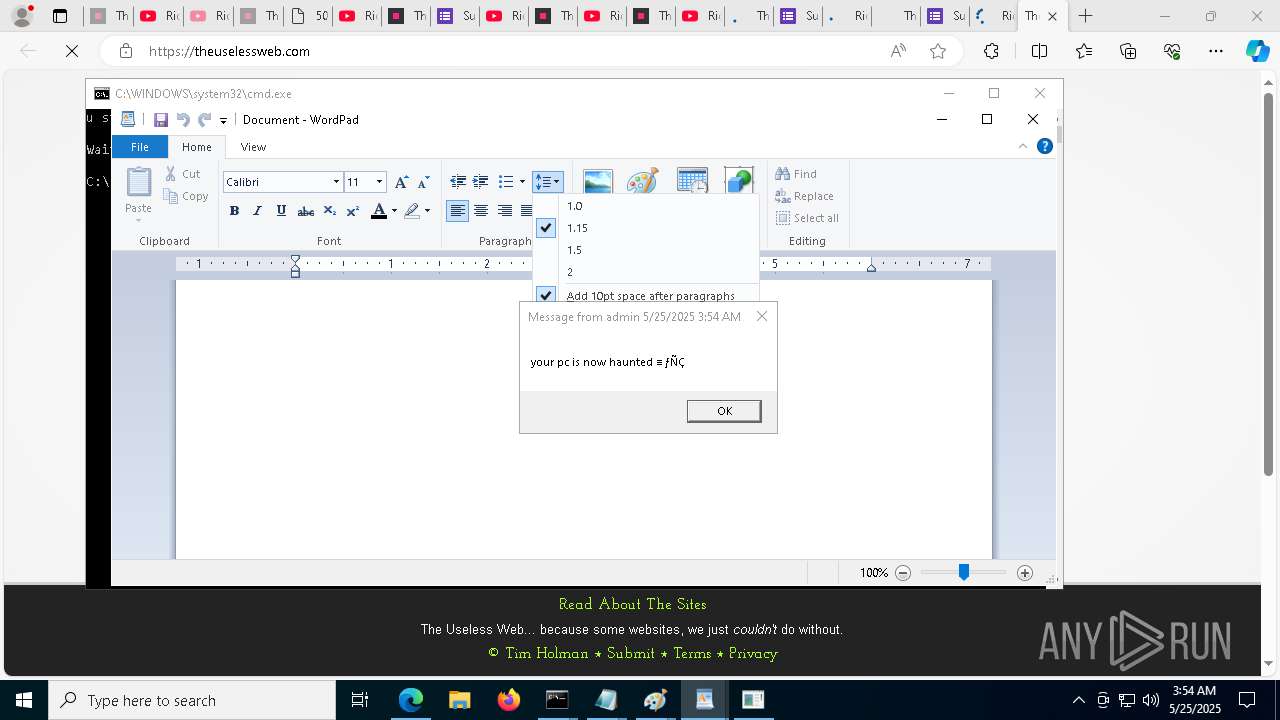Save the WordPad document via quick access

tap(160, 120)
